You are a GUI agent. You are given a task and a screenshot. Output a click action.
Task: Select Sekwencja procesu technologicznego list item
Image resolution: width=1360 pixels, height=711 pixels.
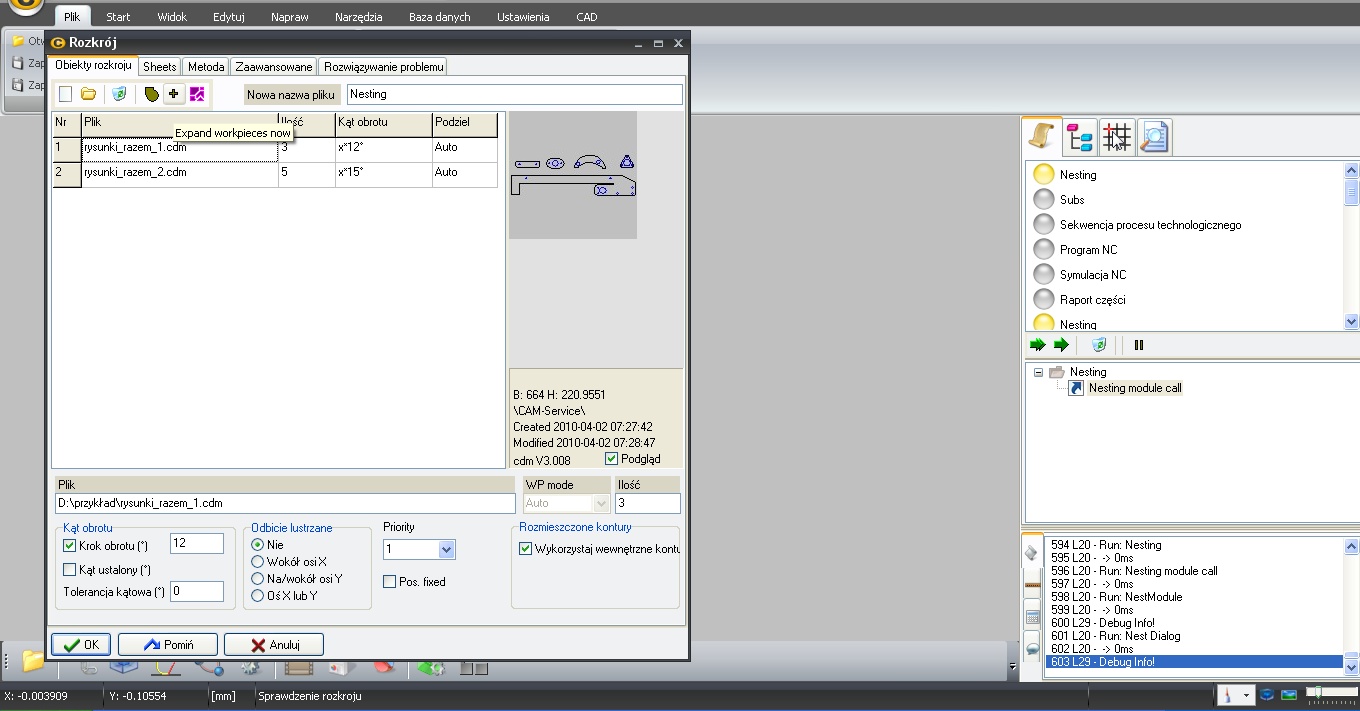pyautogui.click(x=1150, y=225)
